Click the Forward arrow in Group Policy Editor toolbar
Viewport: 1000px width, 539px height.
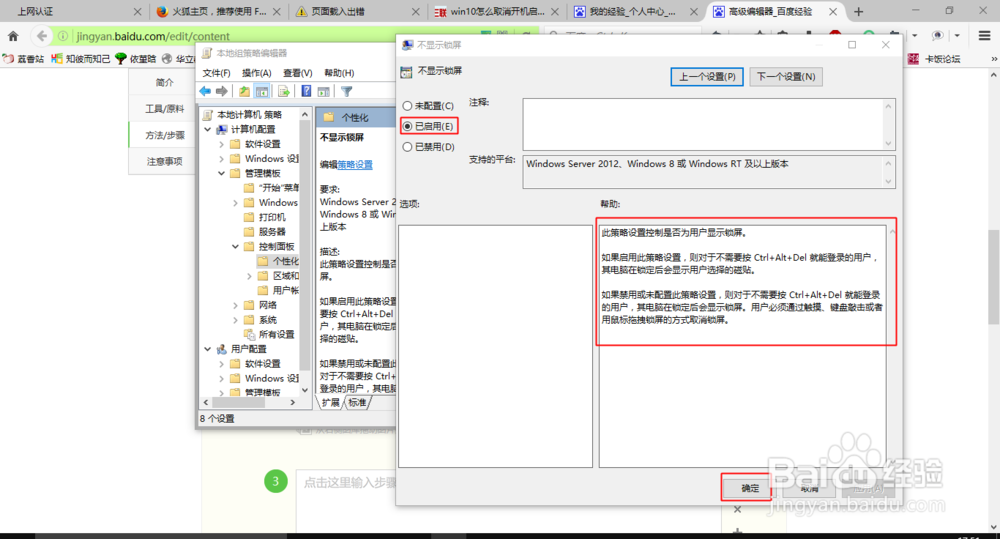pos(221,91)
